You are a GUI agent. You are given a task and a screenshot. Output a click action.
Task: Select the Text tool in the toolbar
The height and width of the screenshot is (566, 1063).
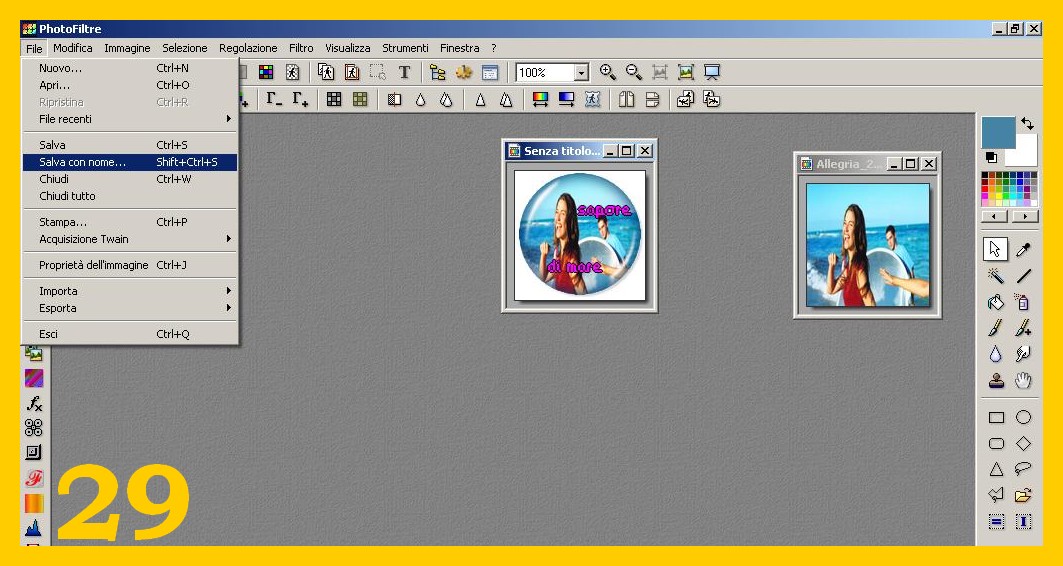(404, 72)
